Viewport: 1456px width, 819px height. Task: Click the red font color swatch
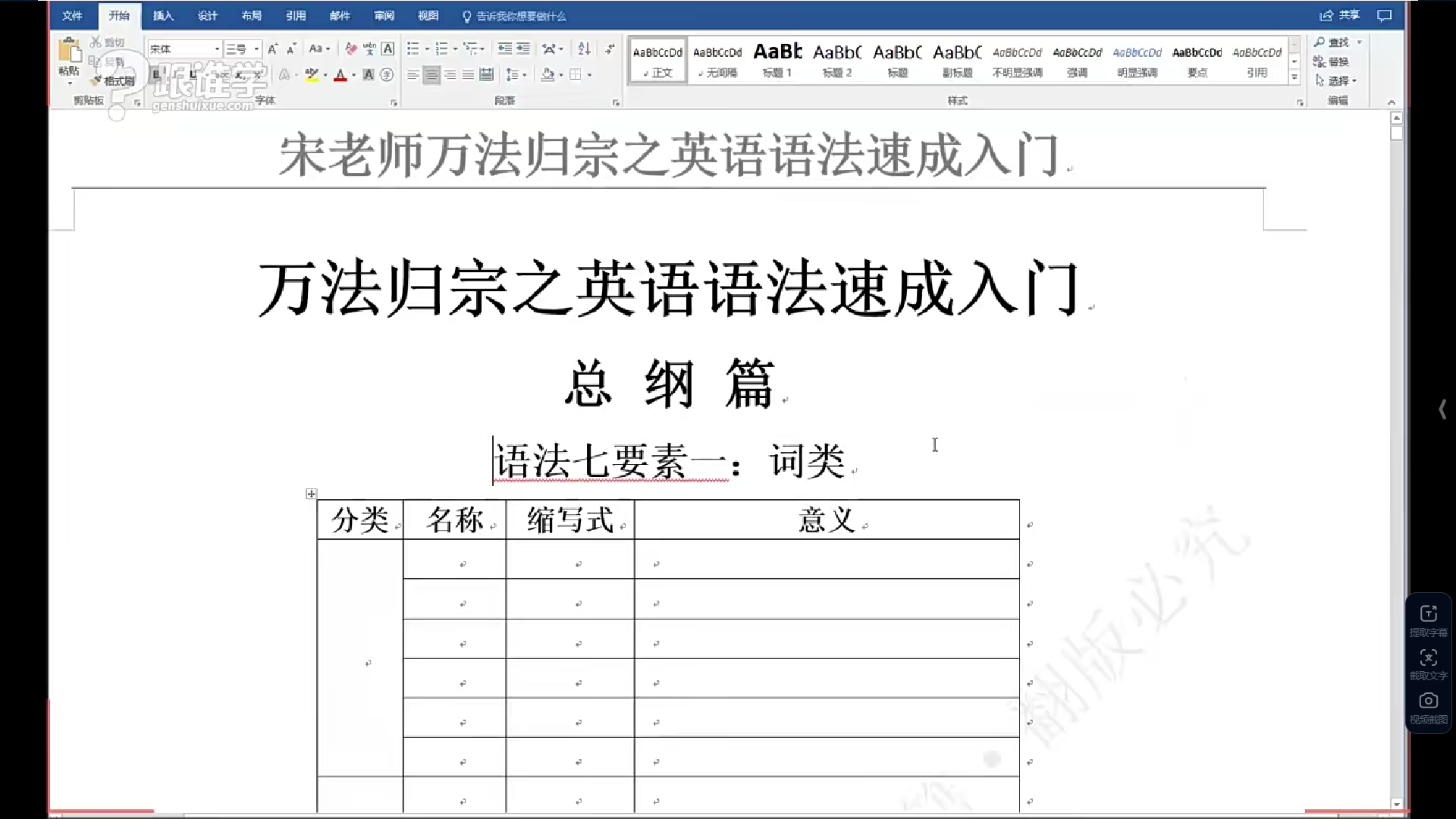340,75
